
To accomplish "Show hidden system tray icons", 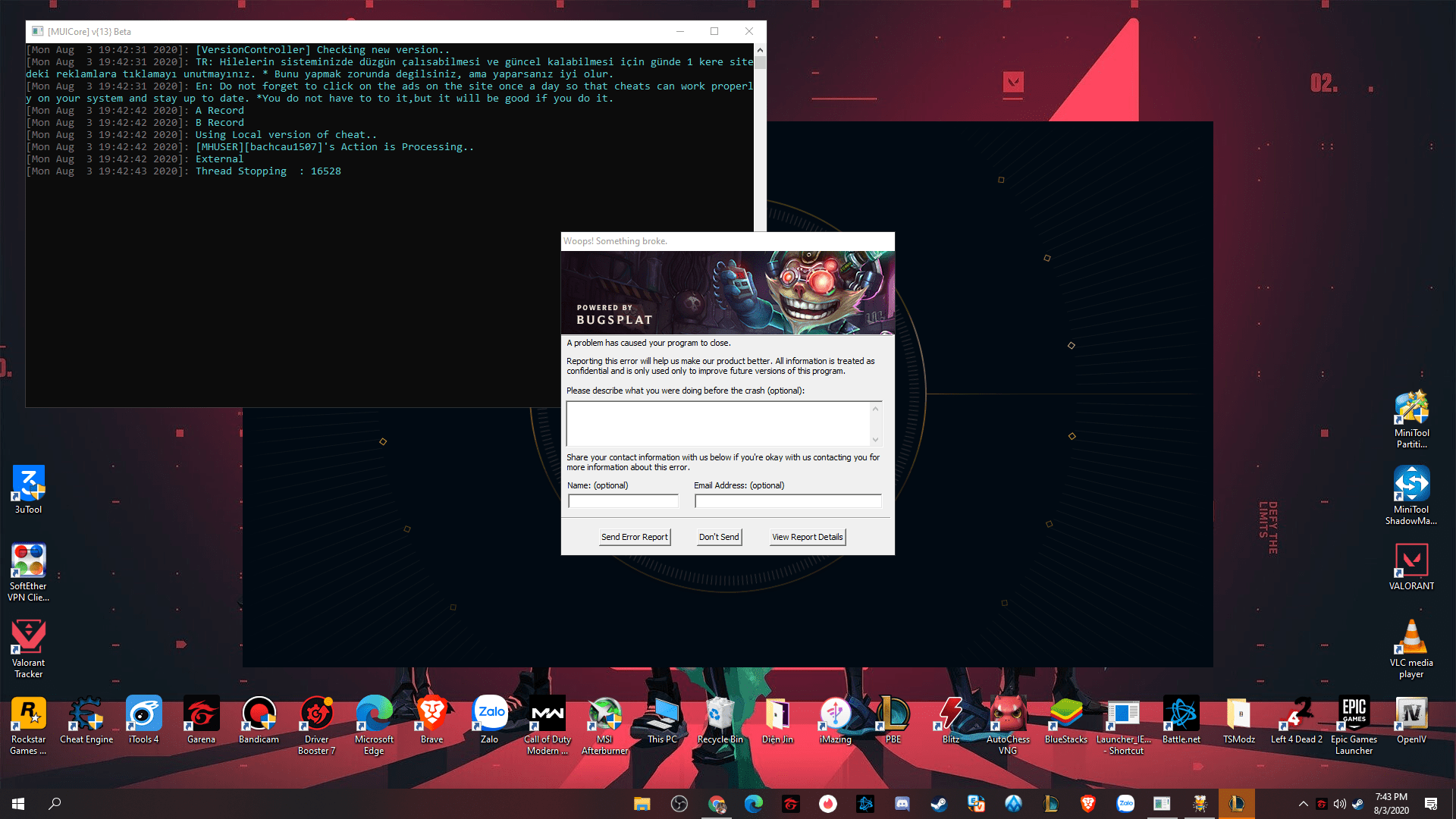I will tap(1303, 804).
